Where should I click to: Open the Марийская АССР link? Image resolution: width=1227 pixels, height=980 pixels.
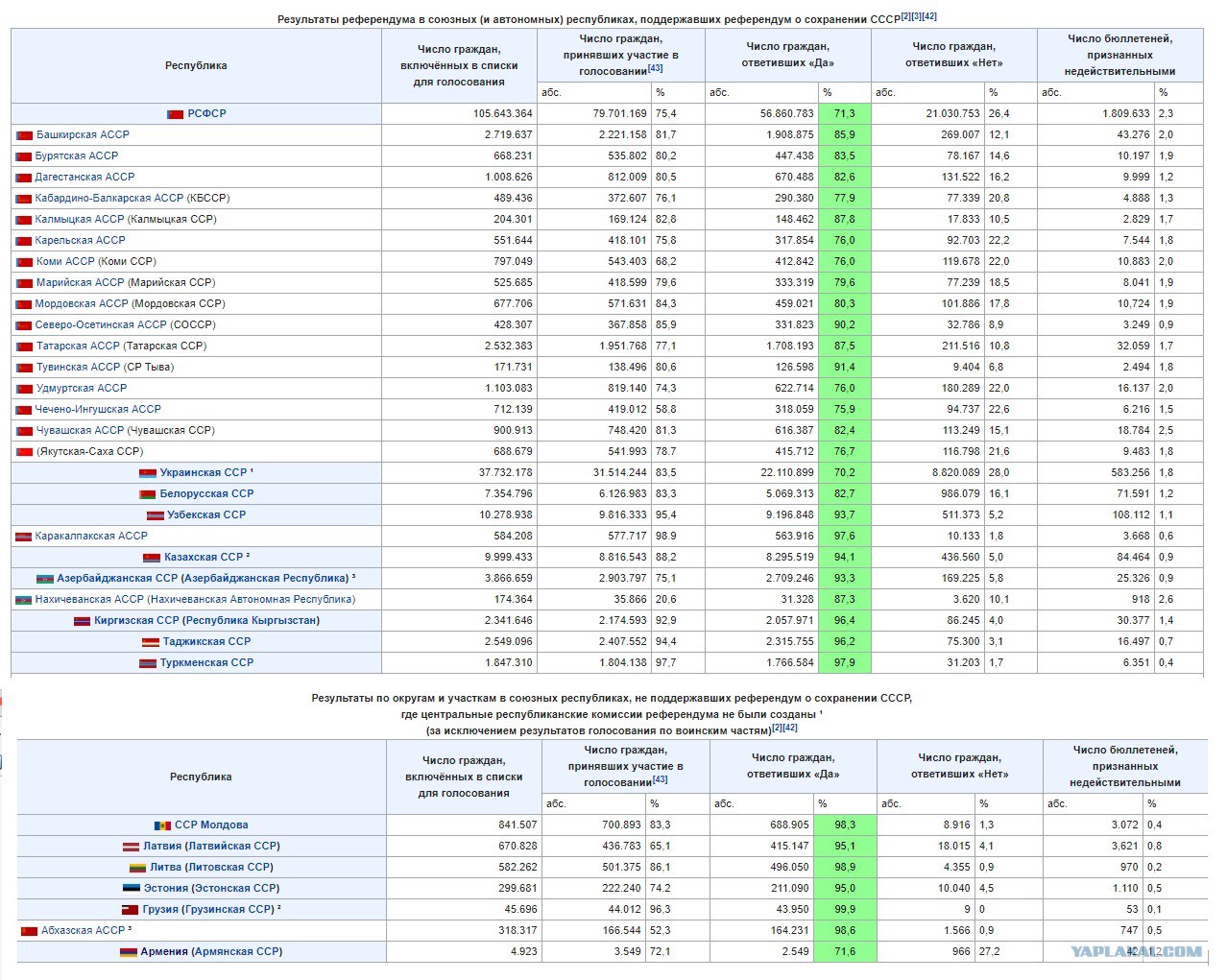click(x=80, y=282)
